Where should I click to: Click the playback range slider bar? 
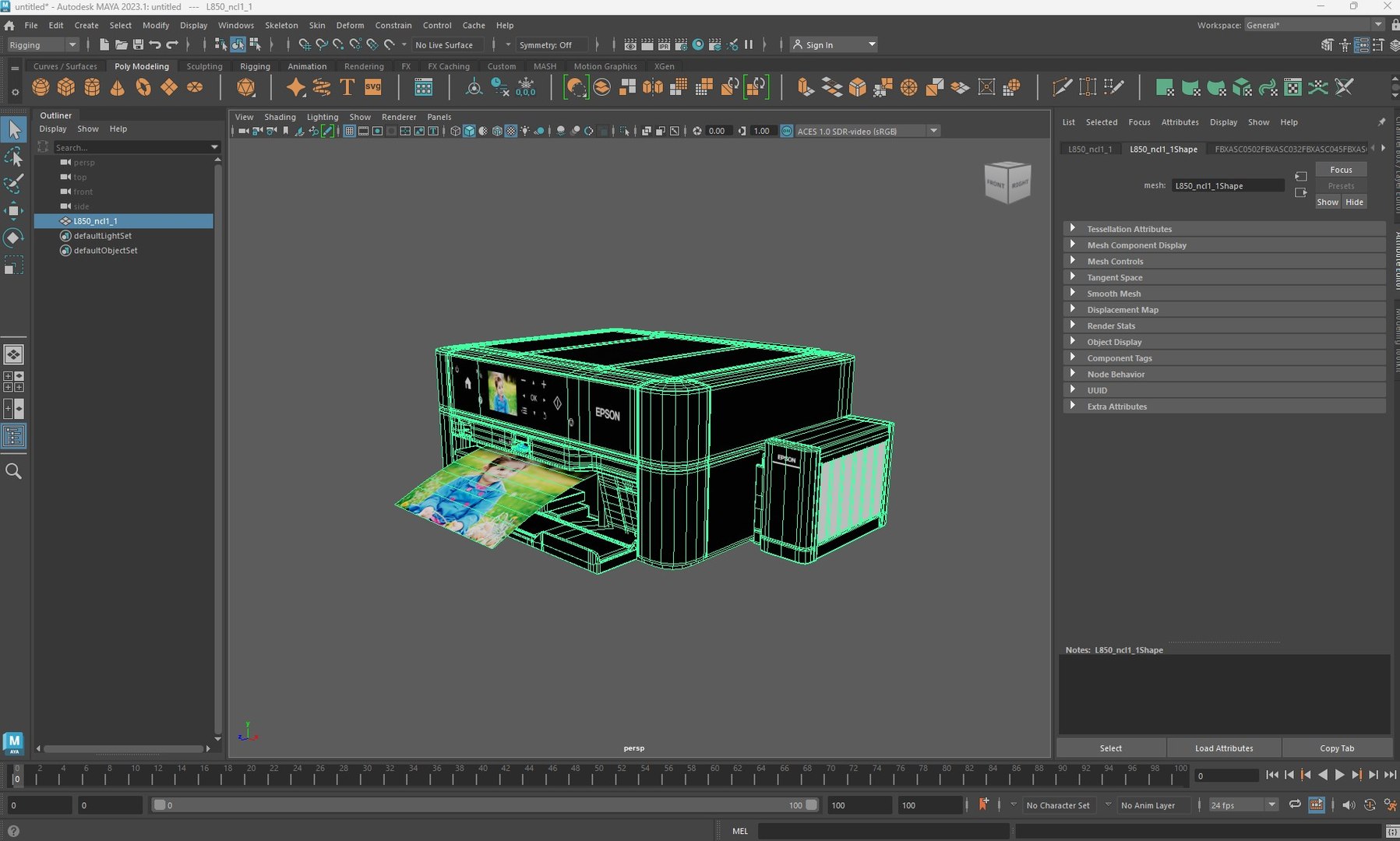click(483, 805)
